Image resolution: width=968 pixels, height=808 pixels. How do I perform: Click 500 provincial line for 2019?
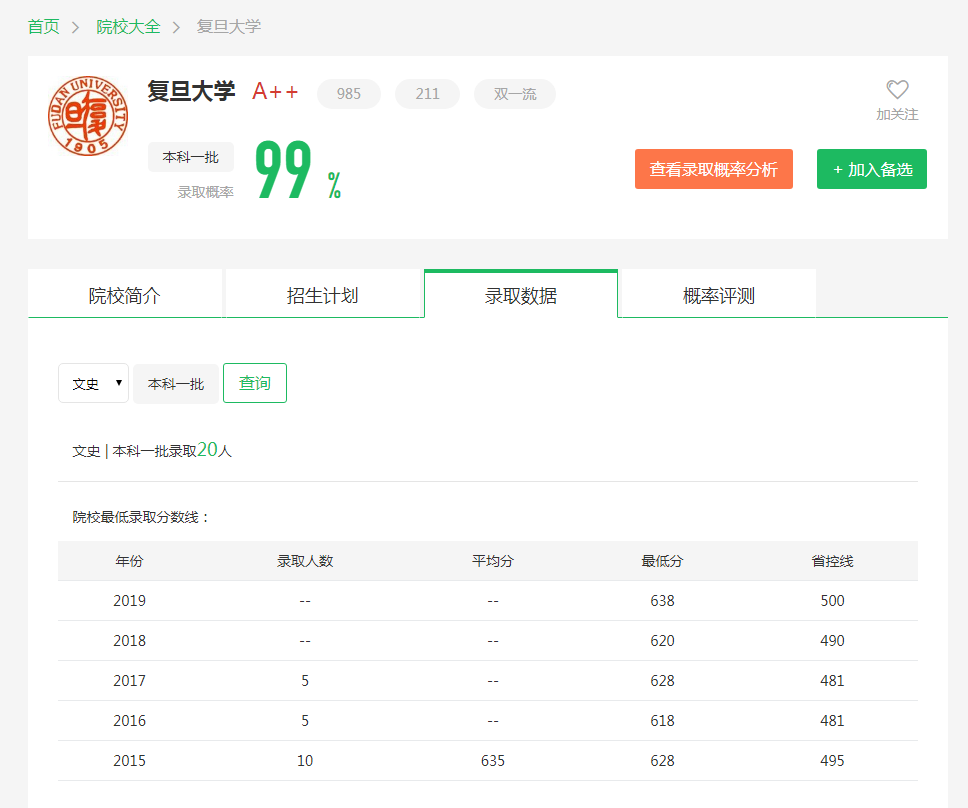click(832, 601)
